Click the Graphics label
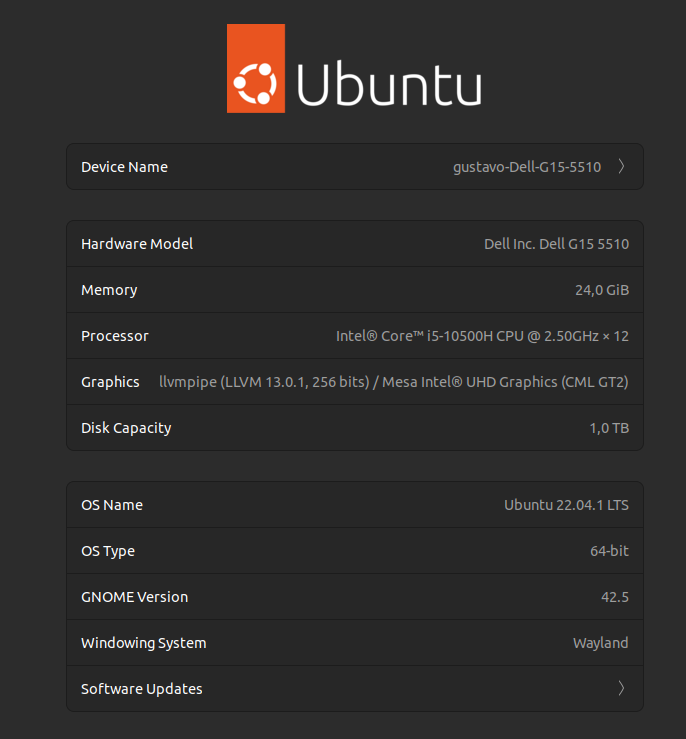 [x=110, y=382]
